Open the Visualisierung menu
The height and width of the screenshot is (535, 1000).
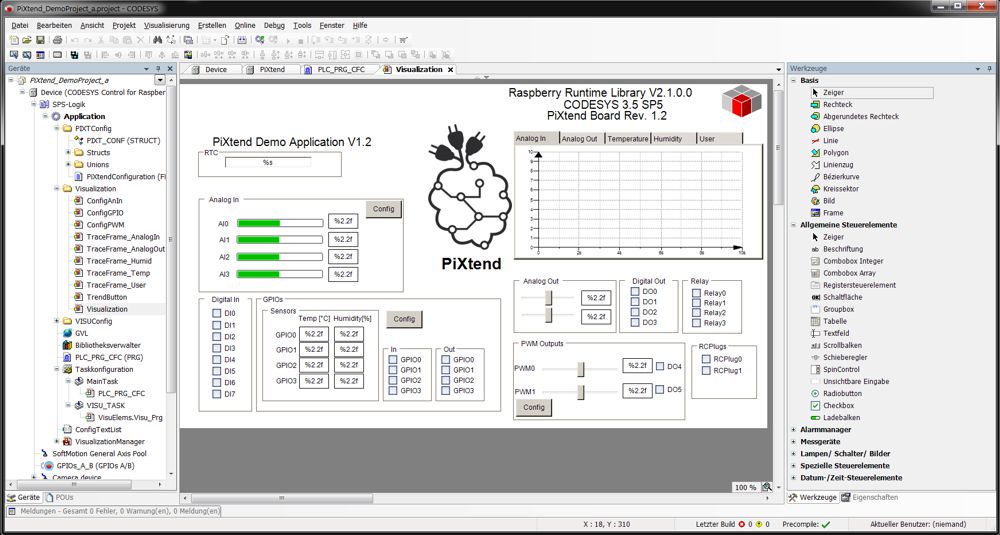coord(166,26)
